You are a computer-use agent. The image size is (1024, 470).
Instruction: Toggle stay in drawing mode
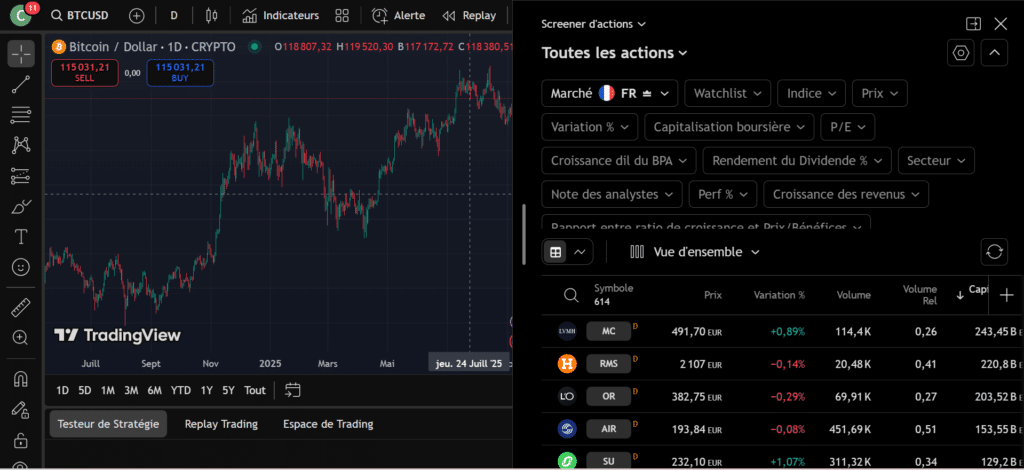pos(21,409)
